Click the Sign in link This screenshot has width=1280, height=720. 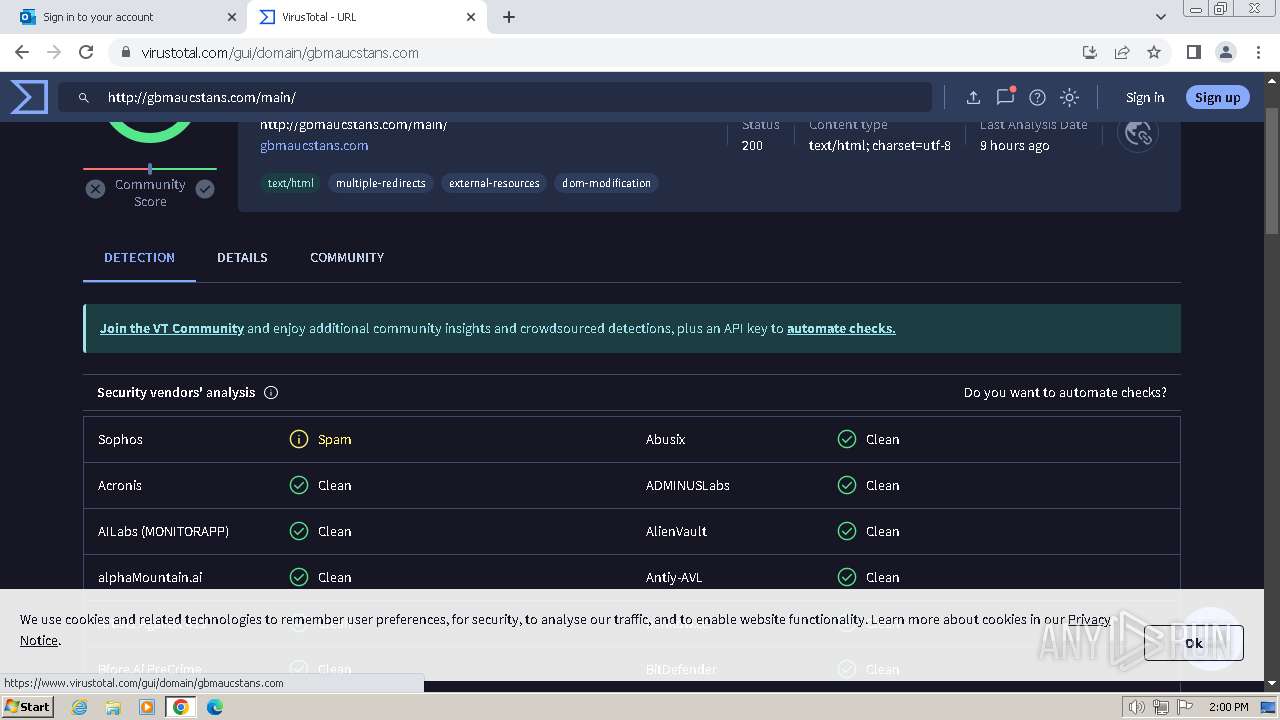point(1145,97)
